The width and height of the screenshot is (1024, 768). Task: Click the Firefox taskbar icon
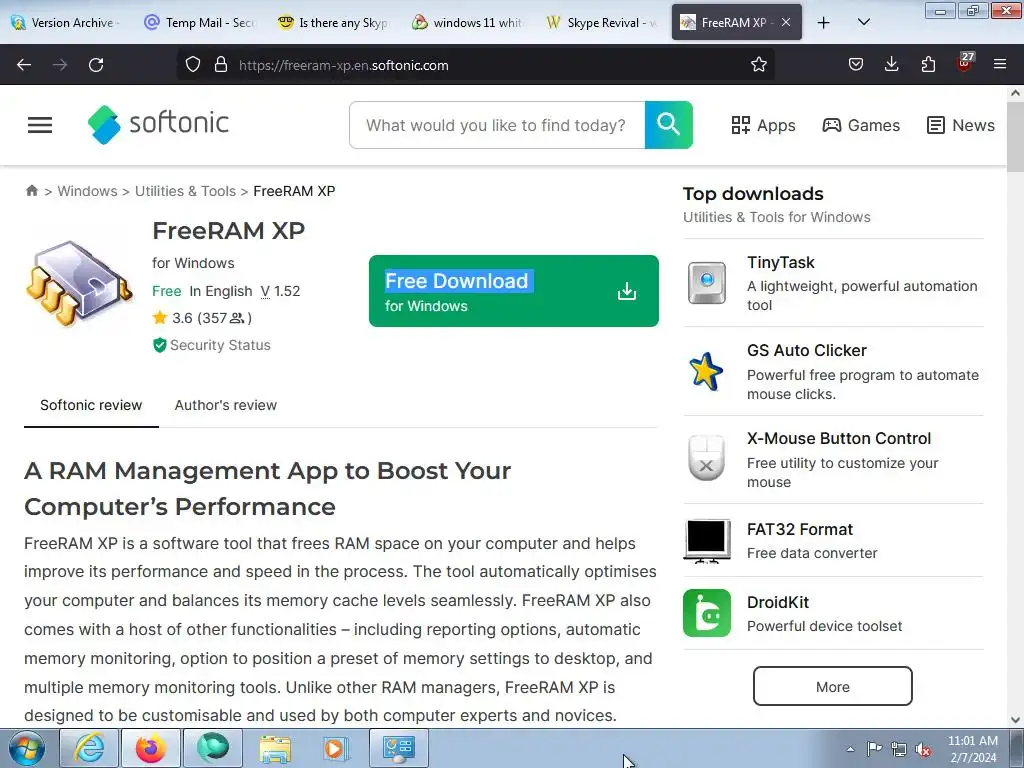tap(150, 748)
